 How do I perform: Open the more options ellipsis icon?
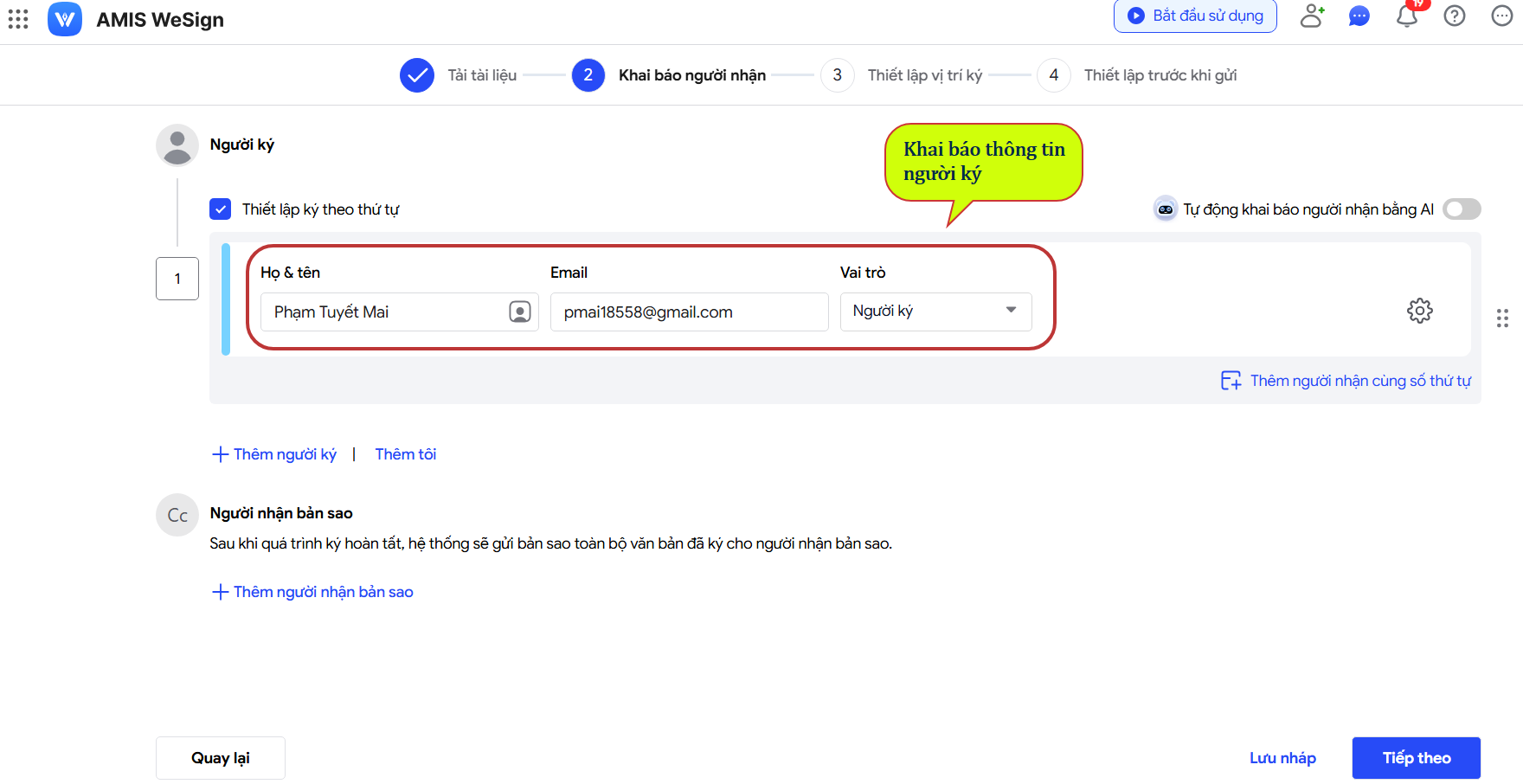(1502, 16)
